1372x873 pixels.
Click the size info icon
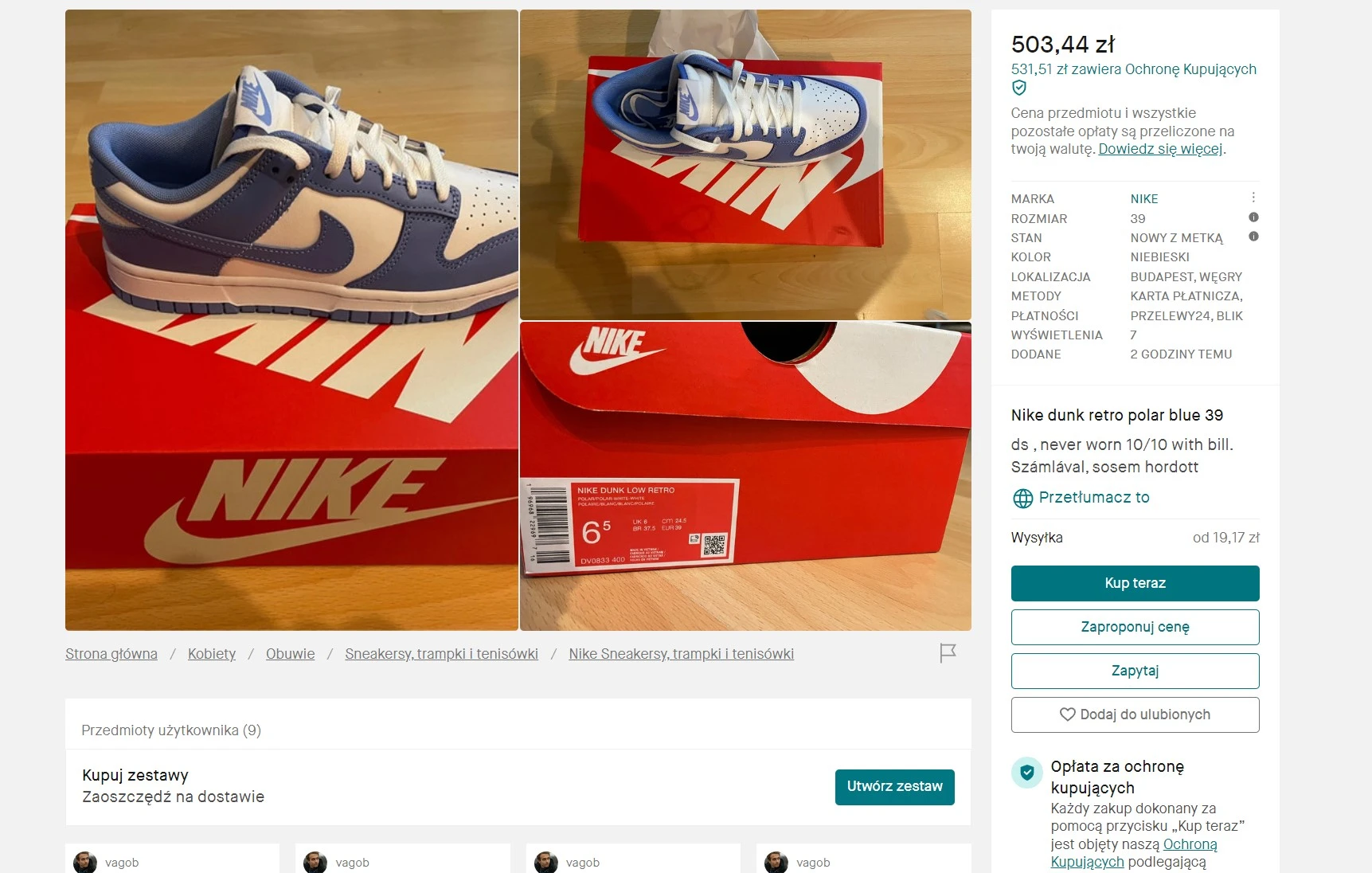(x=1253, y=217)
